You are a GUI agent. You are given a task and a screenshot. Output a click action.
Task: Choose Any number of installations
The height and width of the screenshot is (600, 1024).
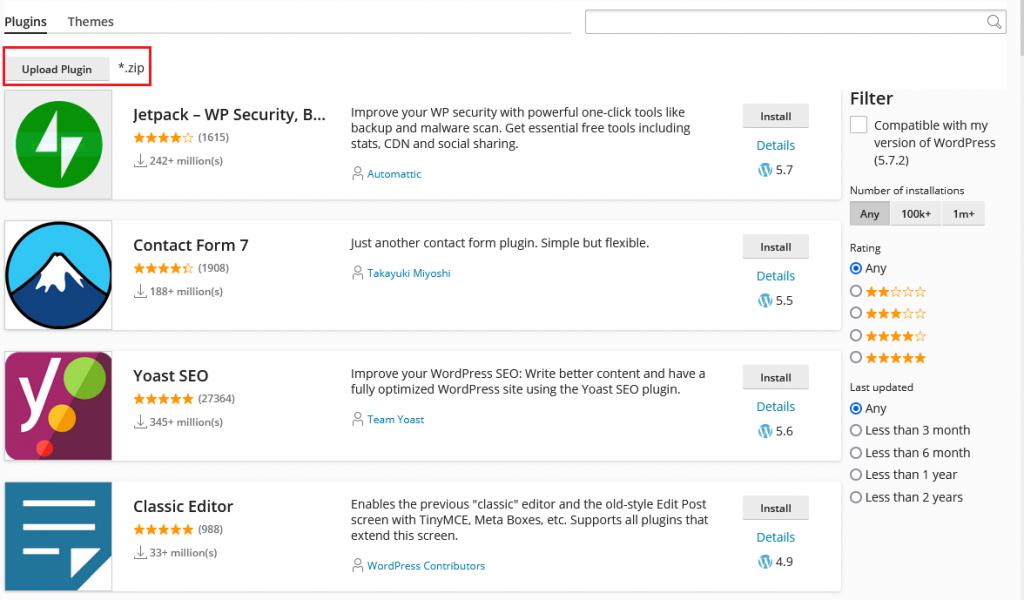pyautogui.click(x=869, y=213)
